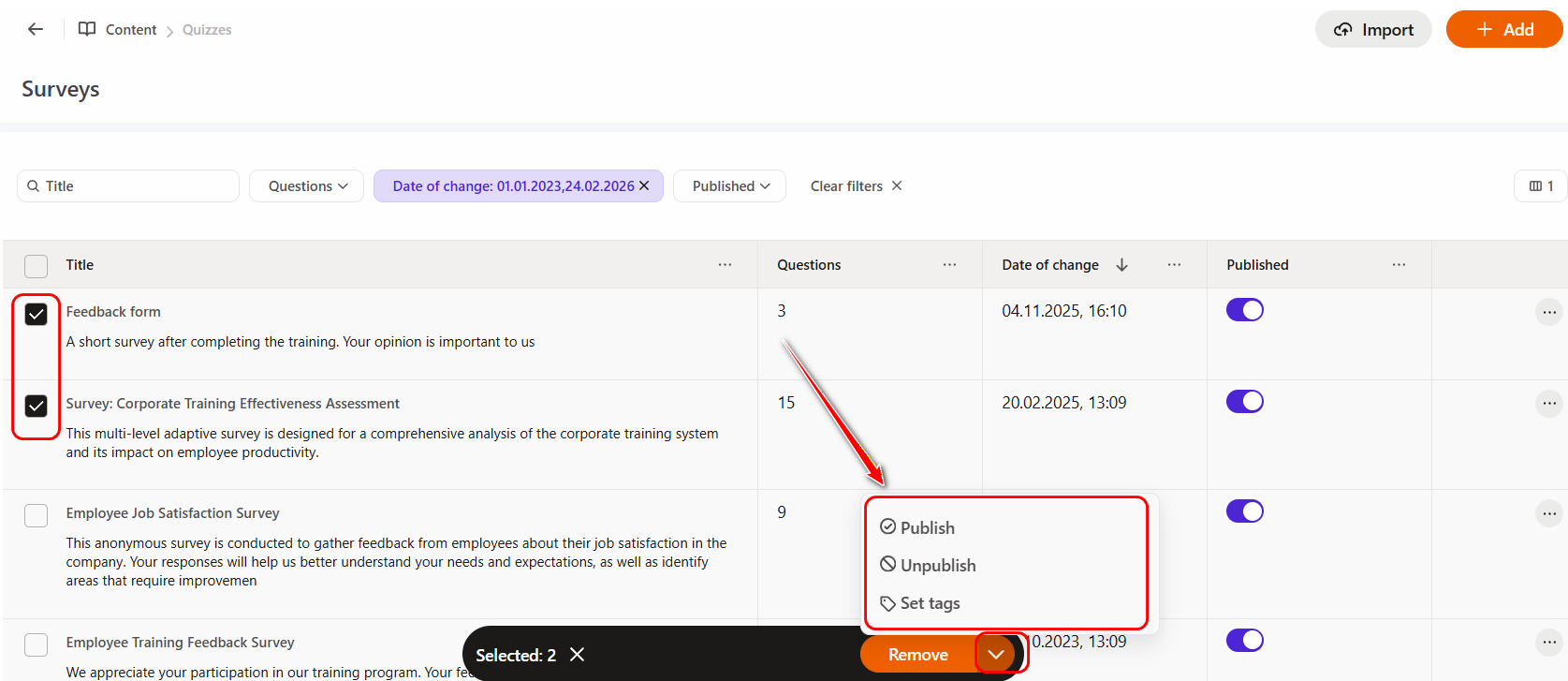Image resolution: width=1568 pixels, height=681 pixels.
Task: Open Questions column three-dot menu
Action: pyautogui.click(x=949, y=265)
